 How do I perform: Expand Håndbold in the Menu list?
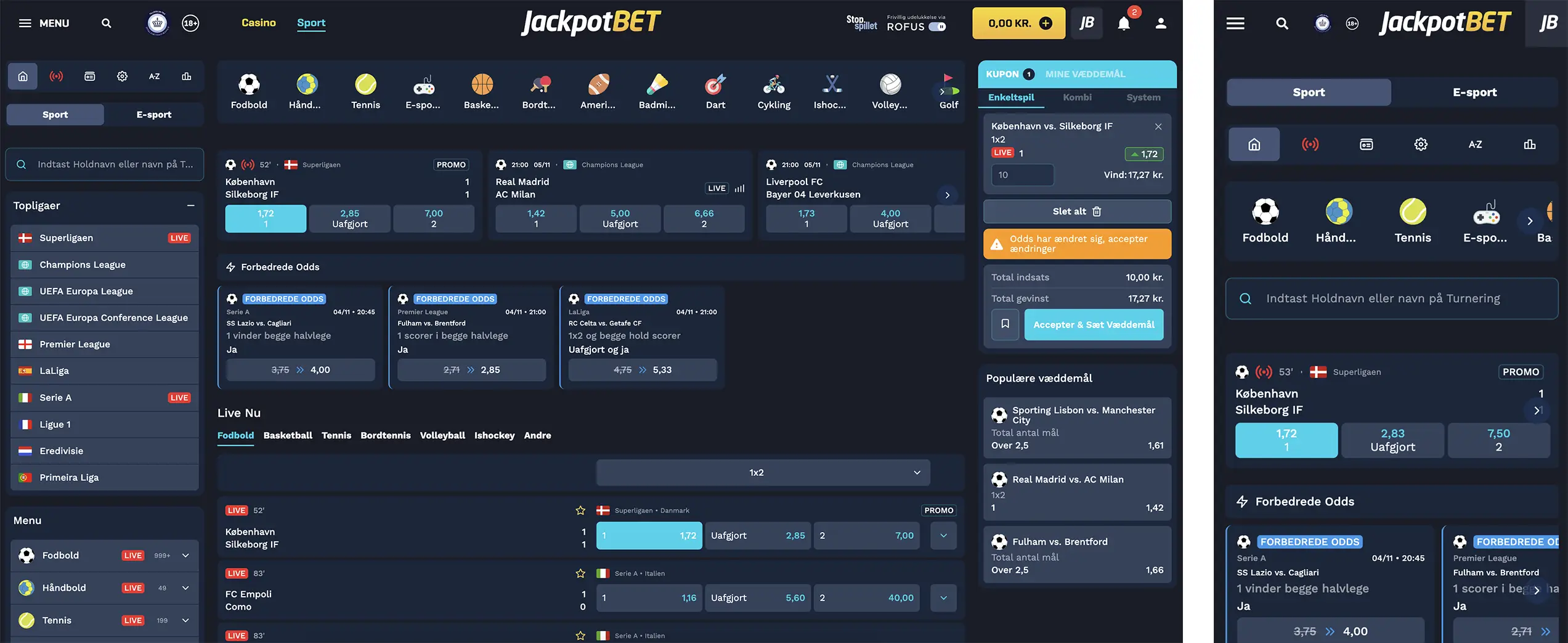[185, 588]
